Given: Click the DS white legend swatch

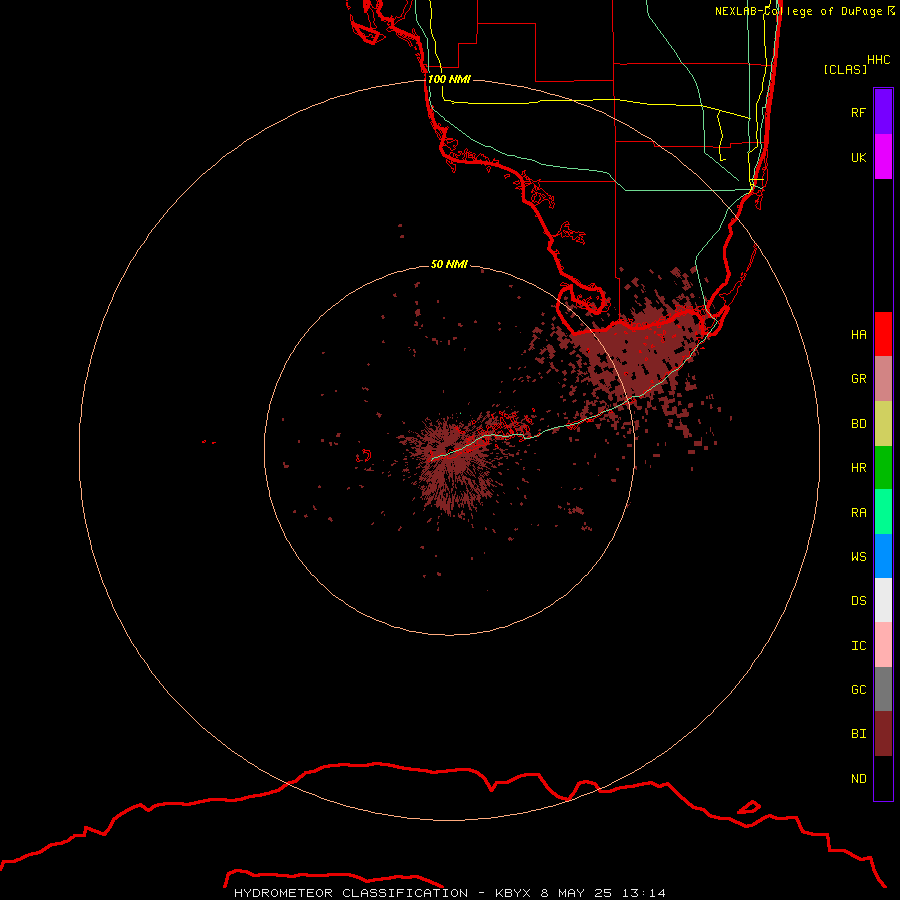Looking at the screenshot, I should (x=883, y=600).
